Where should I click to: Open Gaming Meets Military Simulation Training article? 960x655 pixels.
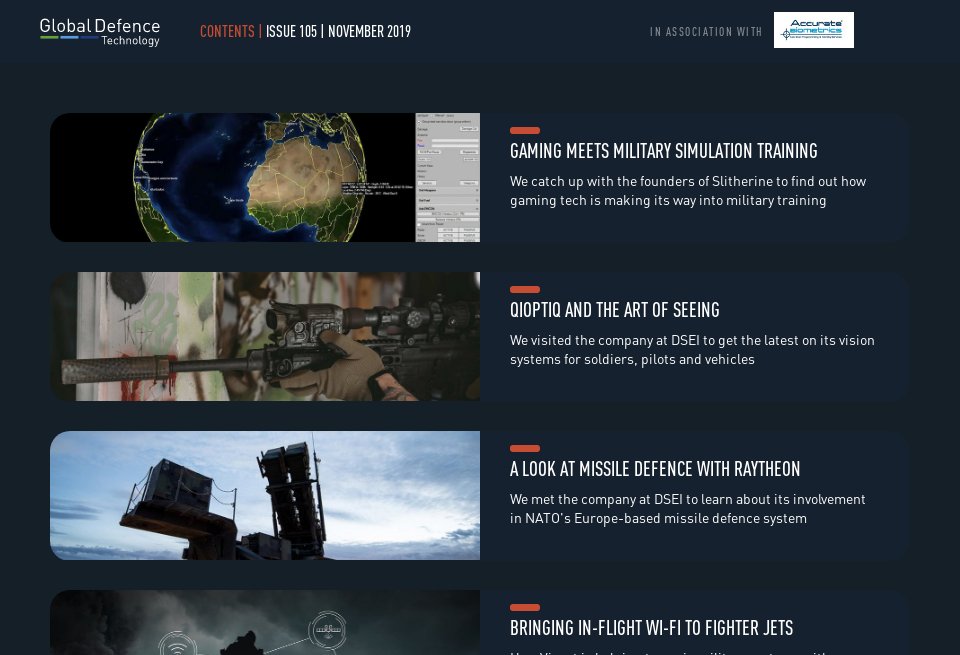point(664,151)
